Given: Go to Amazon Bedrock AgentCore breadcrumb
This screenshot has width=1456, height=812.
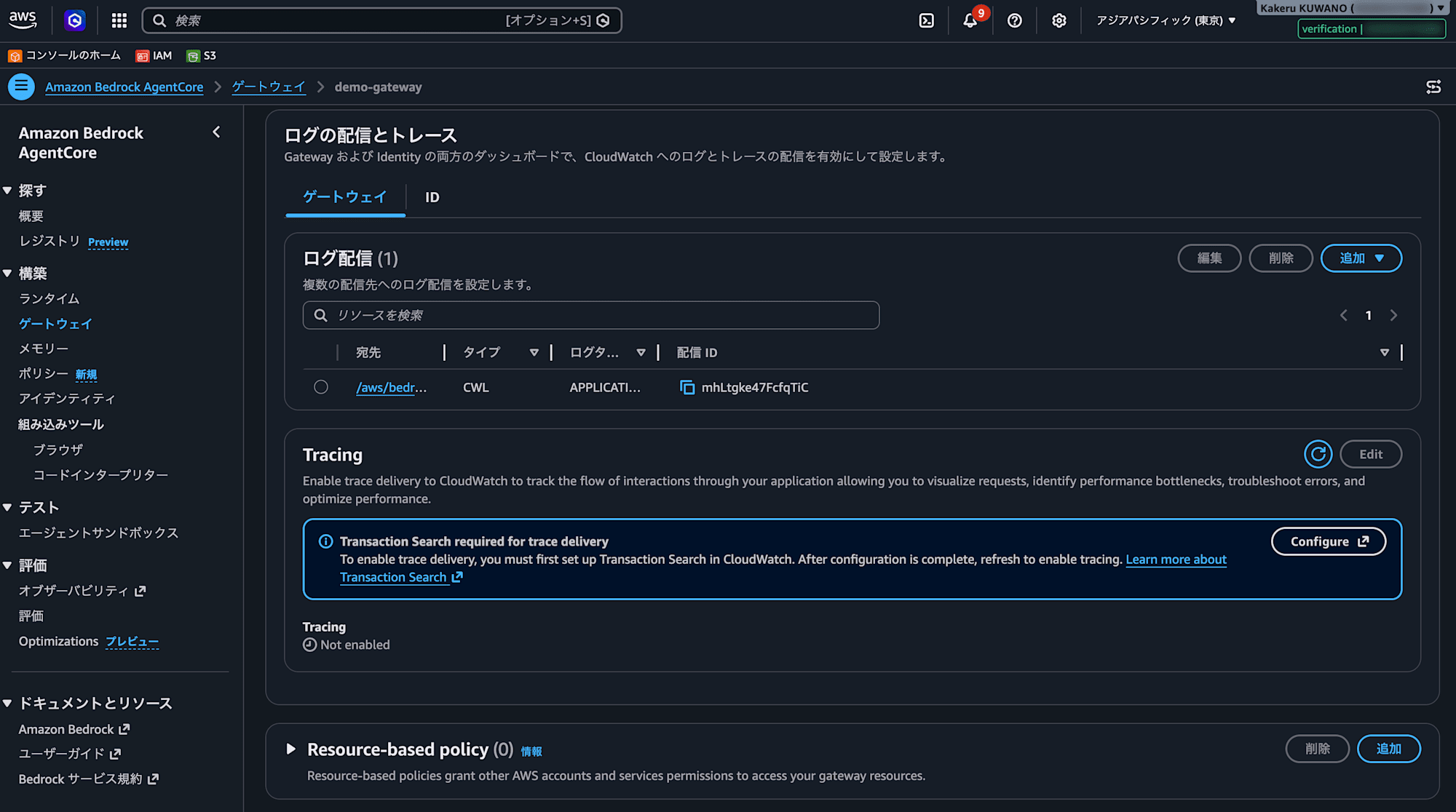Looking at the screenshot, I should (124, 87).
